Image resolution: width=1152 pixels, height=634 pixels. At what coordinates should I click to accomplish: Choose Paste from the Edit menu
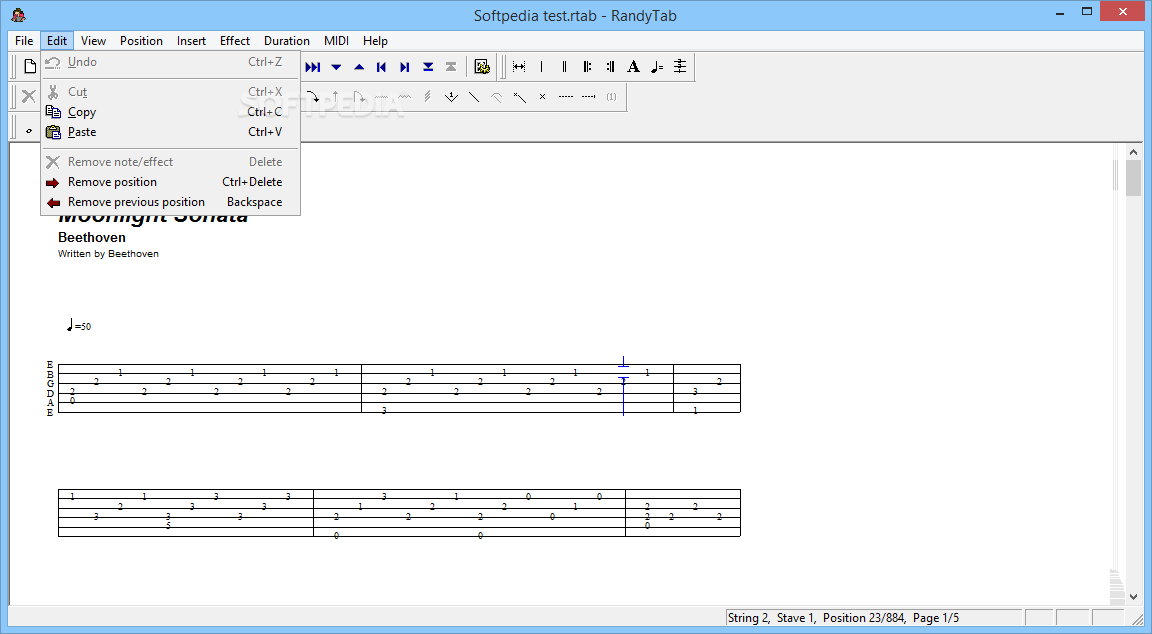coord(170,132)
